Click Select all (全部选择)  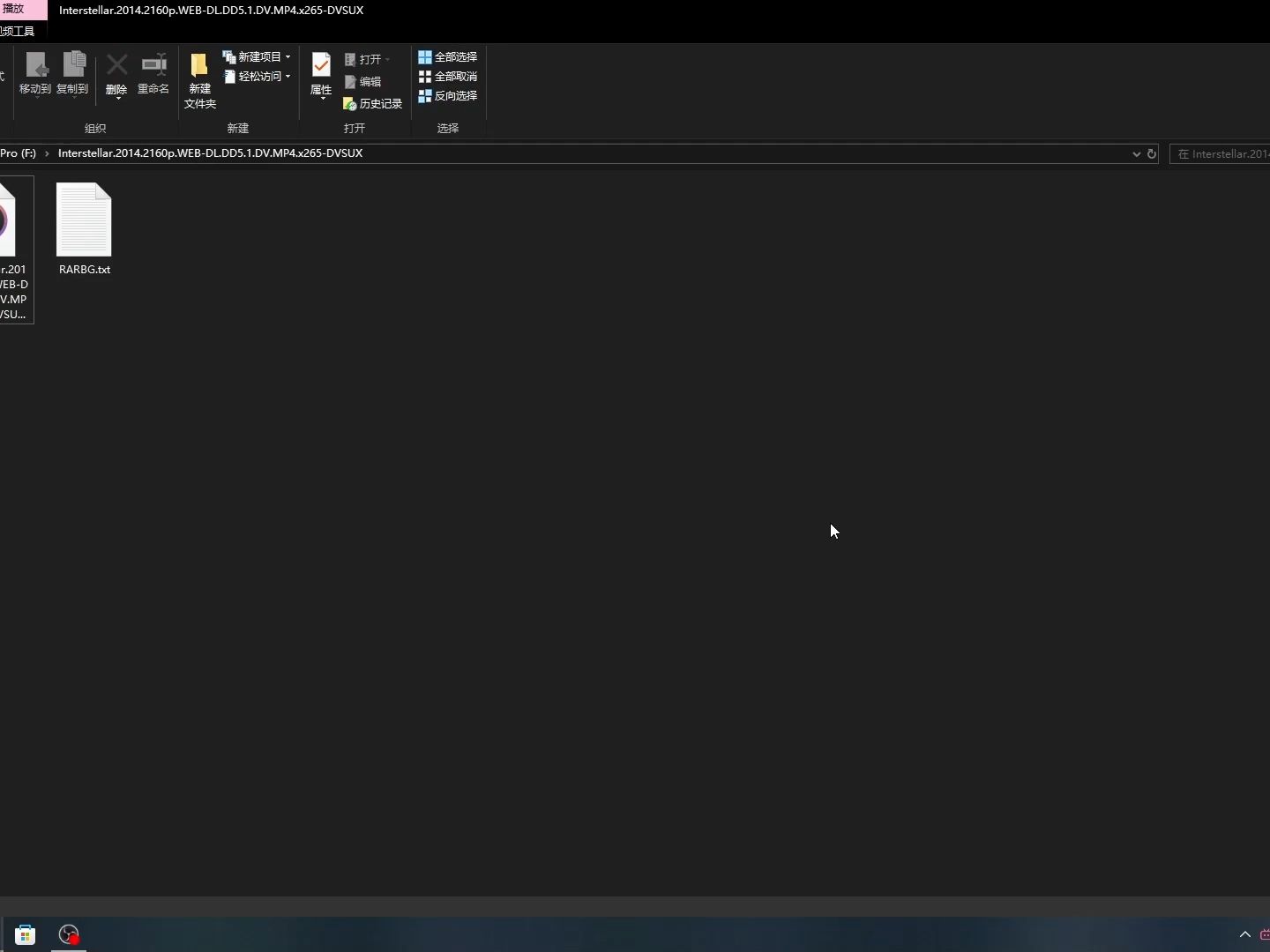(448, 56)
